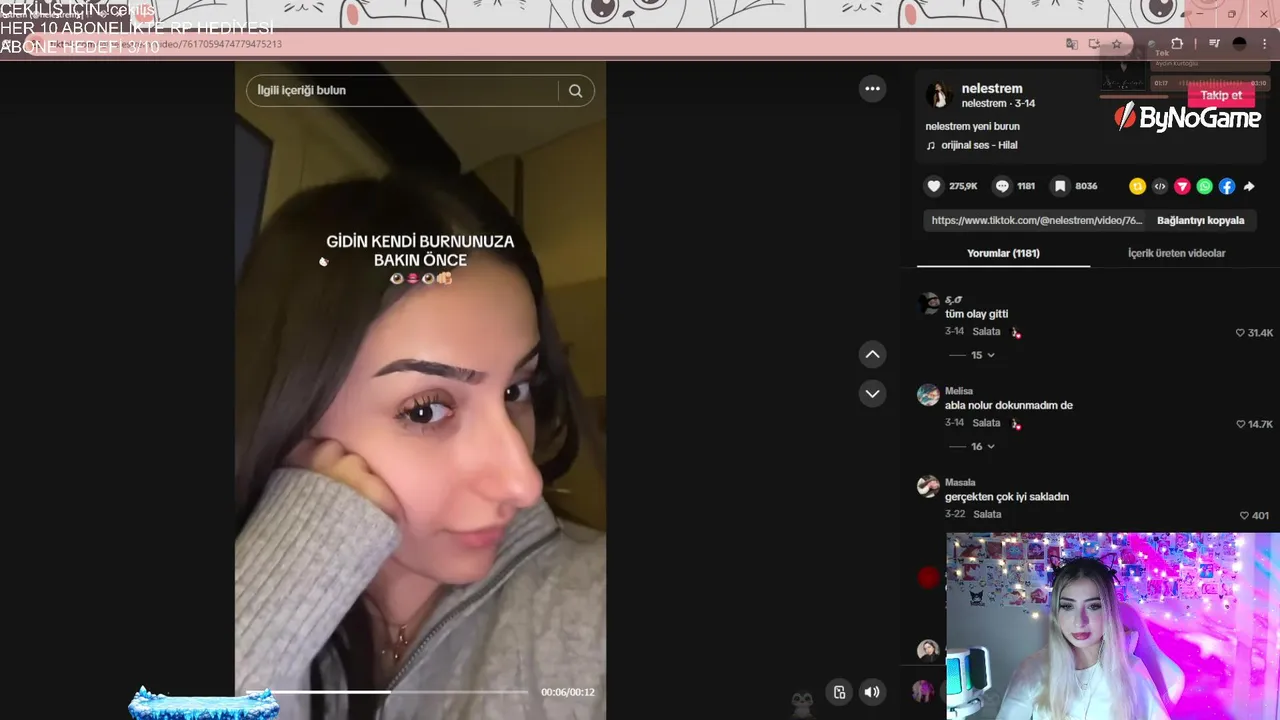Open Masala commenter avatar
The height and width of the screenshot is (720, 1280).
tap(928, 486)
